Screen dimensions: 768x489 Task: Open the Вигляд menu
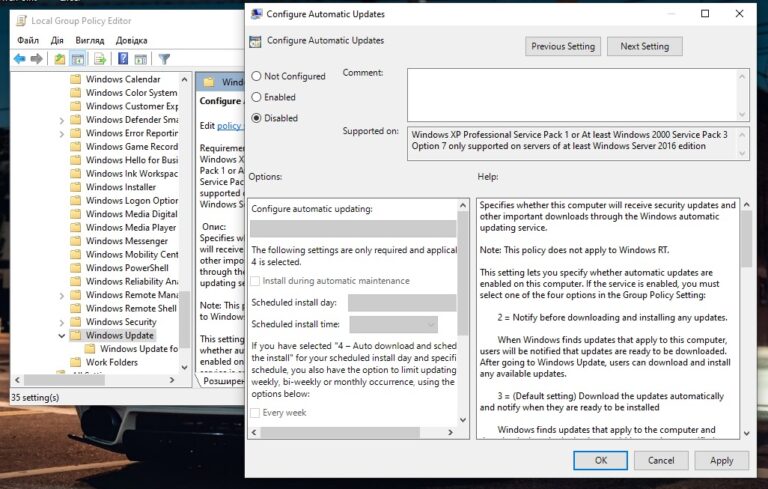click(90, 40)
